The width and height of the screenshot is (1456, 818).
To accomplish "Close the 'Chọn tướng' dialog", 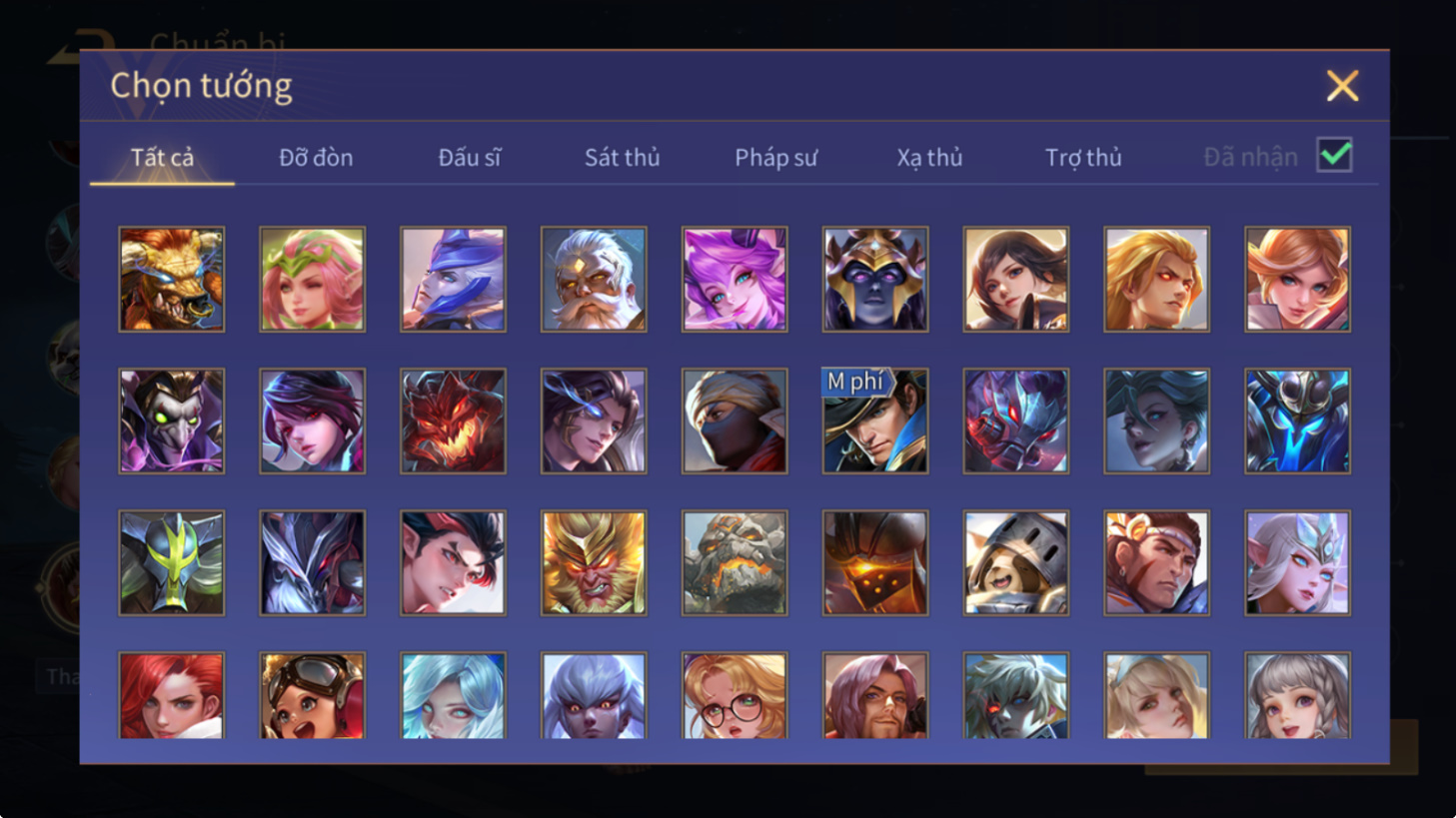I will pyautogui.click(x=1342, y=86).
